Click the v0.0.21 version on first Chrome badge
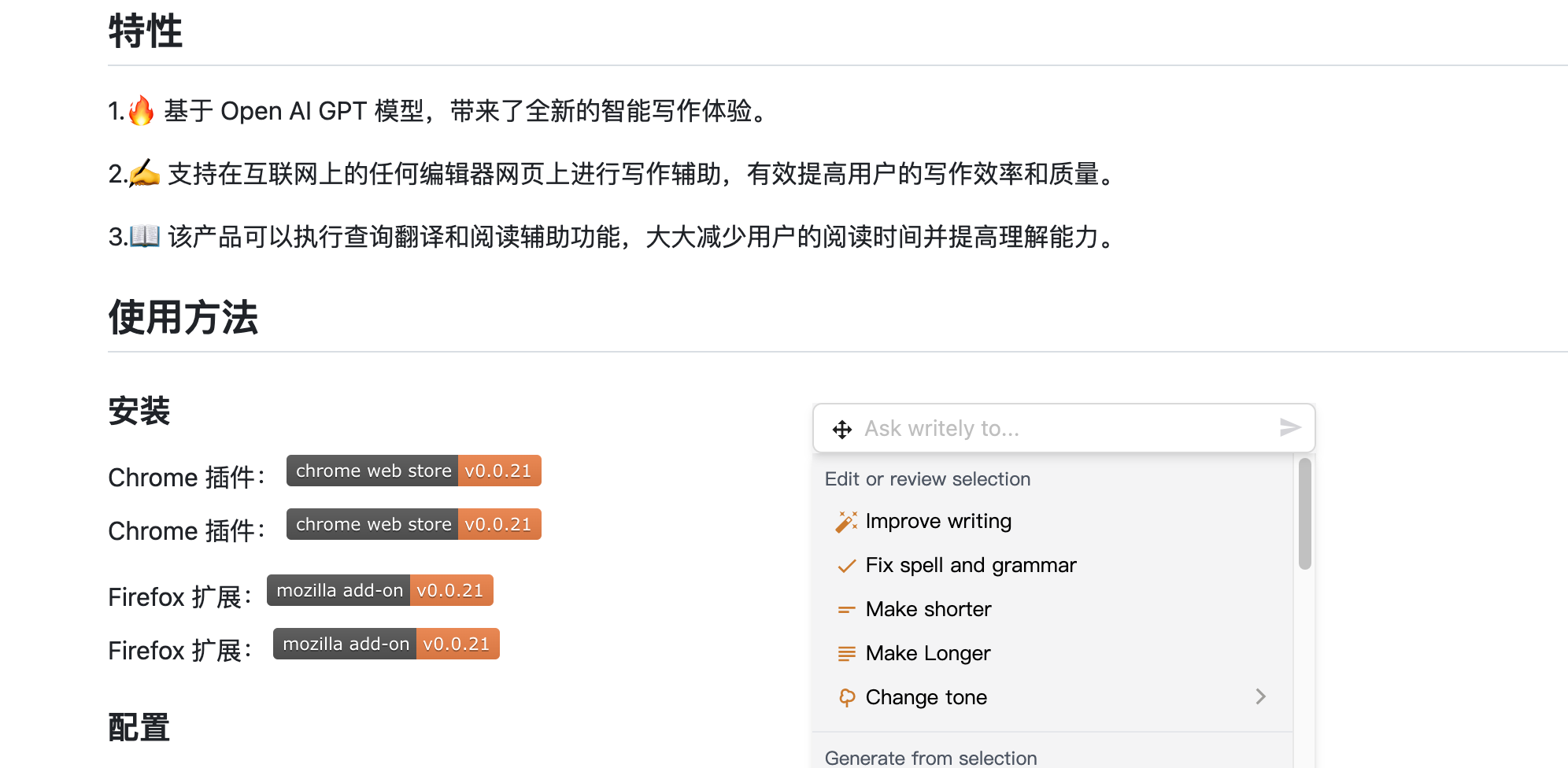The width and height of the screenshot is (1568, 768). pyautogui.click(x=498, y=471)
